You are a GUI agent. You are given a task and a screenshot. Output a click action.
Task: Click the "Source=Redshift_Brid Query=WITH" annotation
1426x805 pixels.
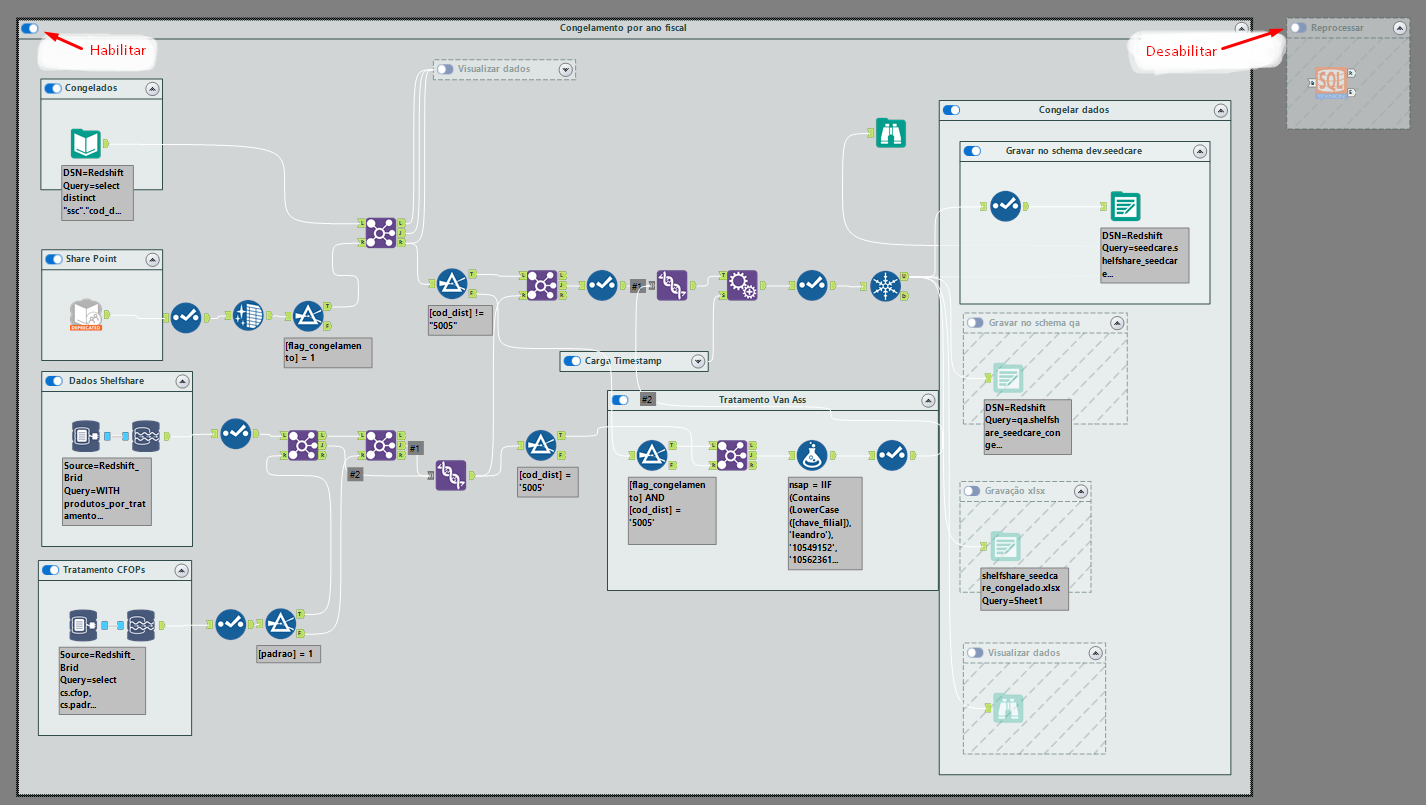pos(107,491)
